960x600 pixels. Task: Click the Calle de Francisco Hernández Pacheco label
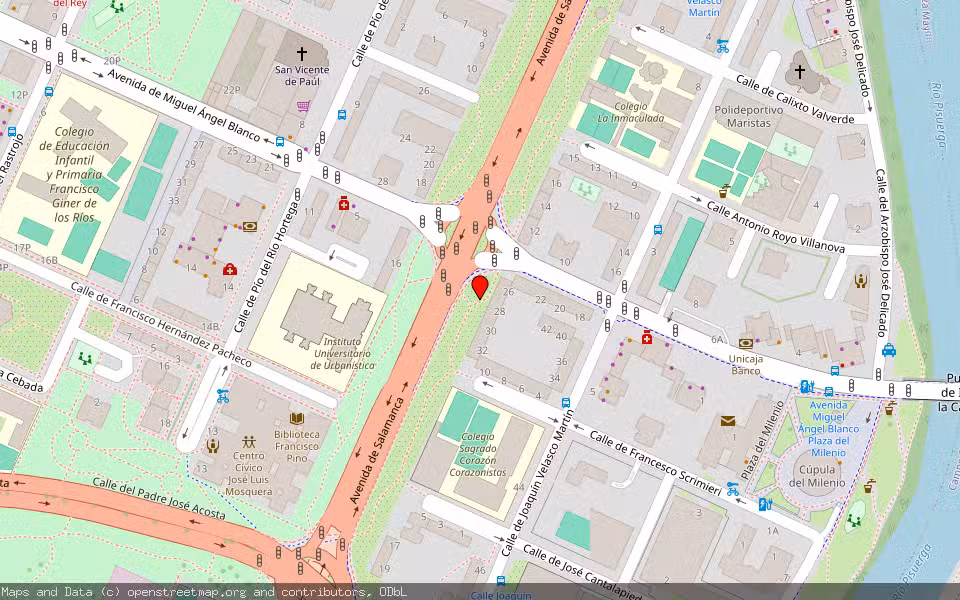161,324
